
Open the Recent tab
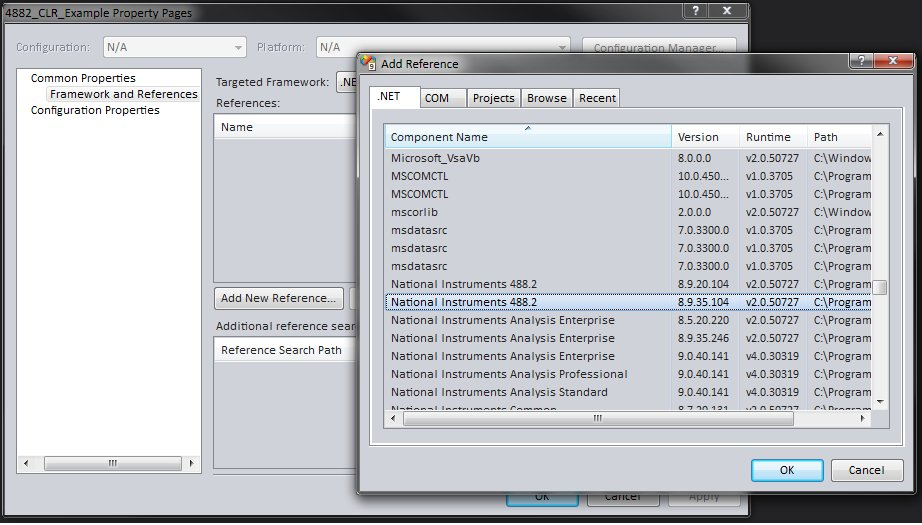tap(597, 98)
